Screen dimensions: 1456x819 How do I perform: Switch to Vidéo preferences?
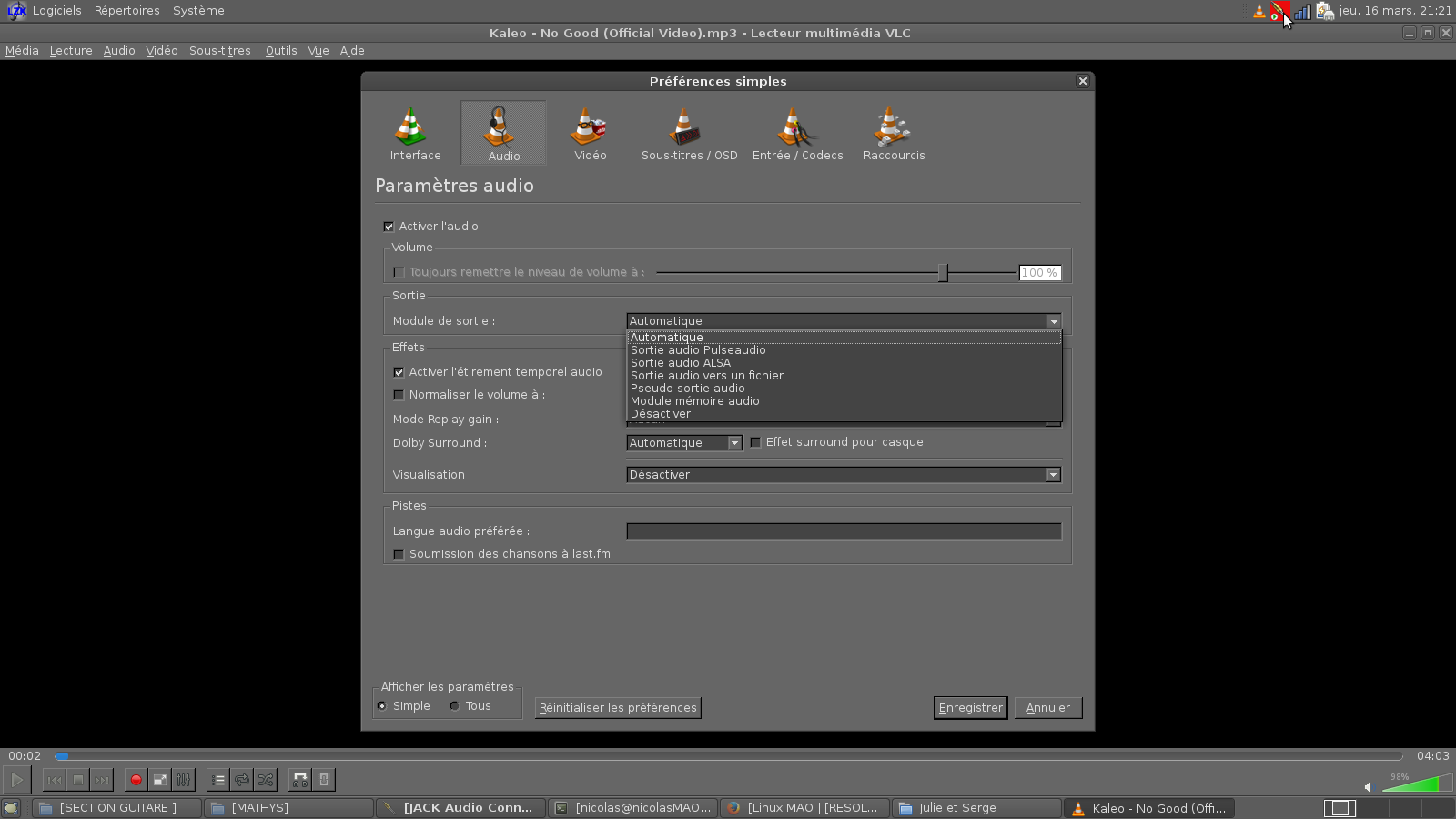pyautogui.click(x=590, y=133)
